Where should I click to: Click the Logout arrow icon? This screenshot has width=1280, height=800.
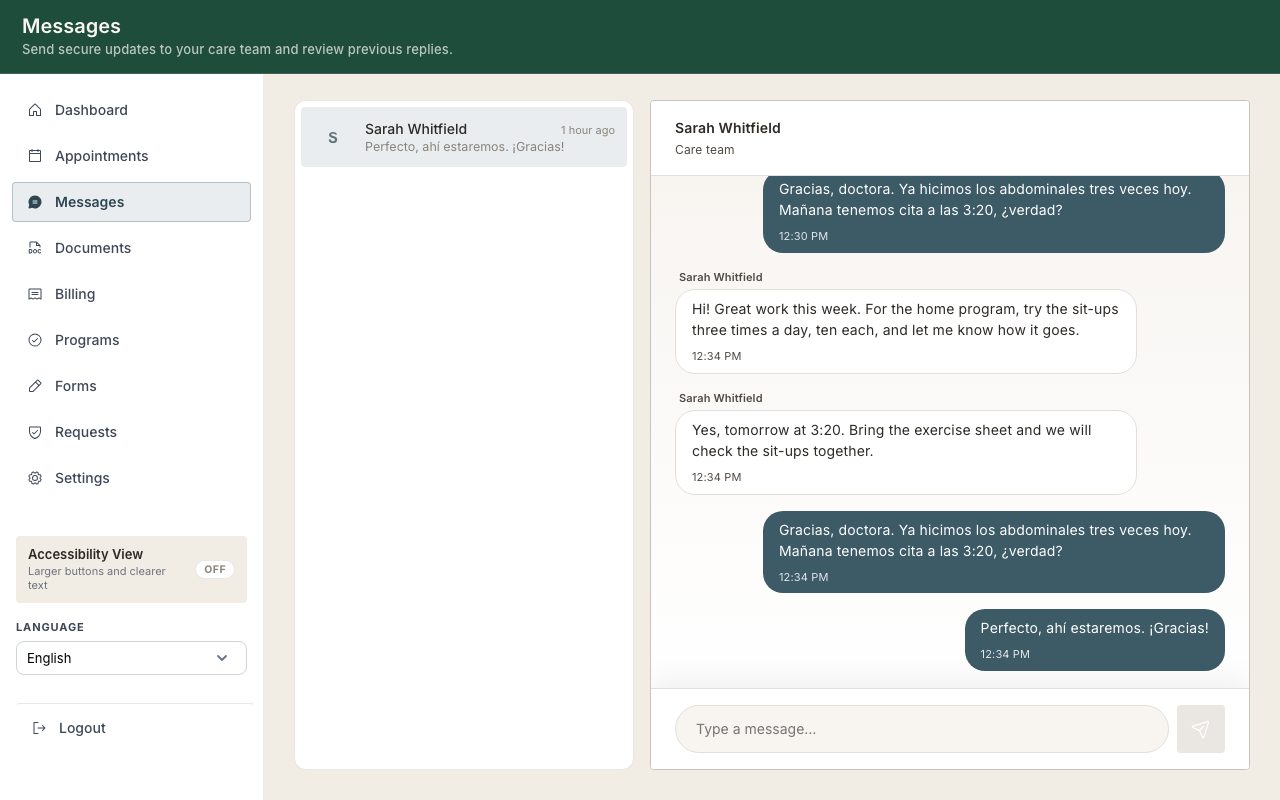[39, 728]
